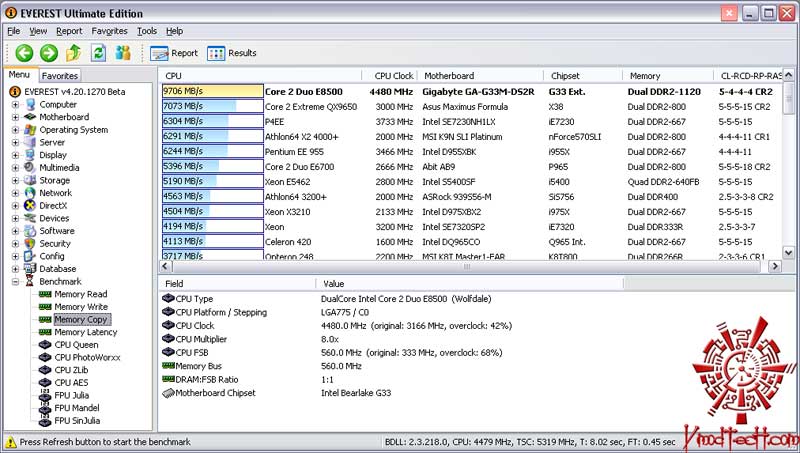
Task: Select CPU Queen benchmark
Action: click(x=77, y=345)
